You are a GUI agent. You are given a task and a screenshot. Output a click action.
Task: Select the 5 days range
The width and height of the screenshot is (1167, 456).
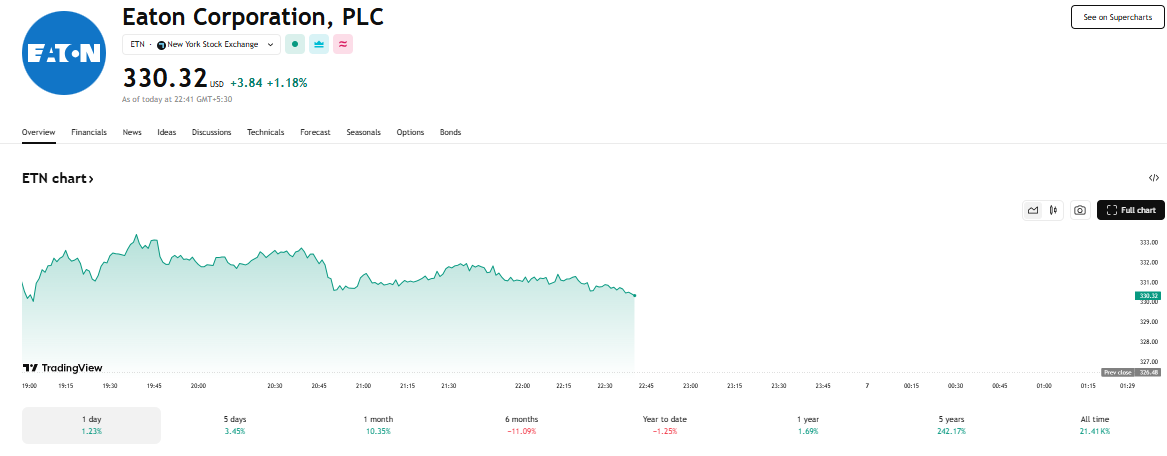234,426
